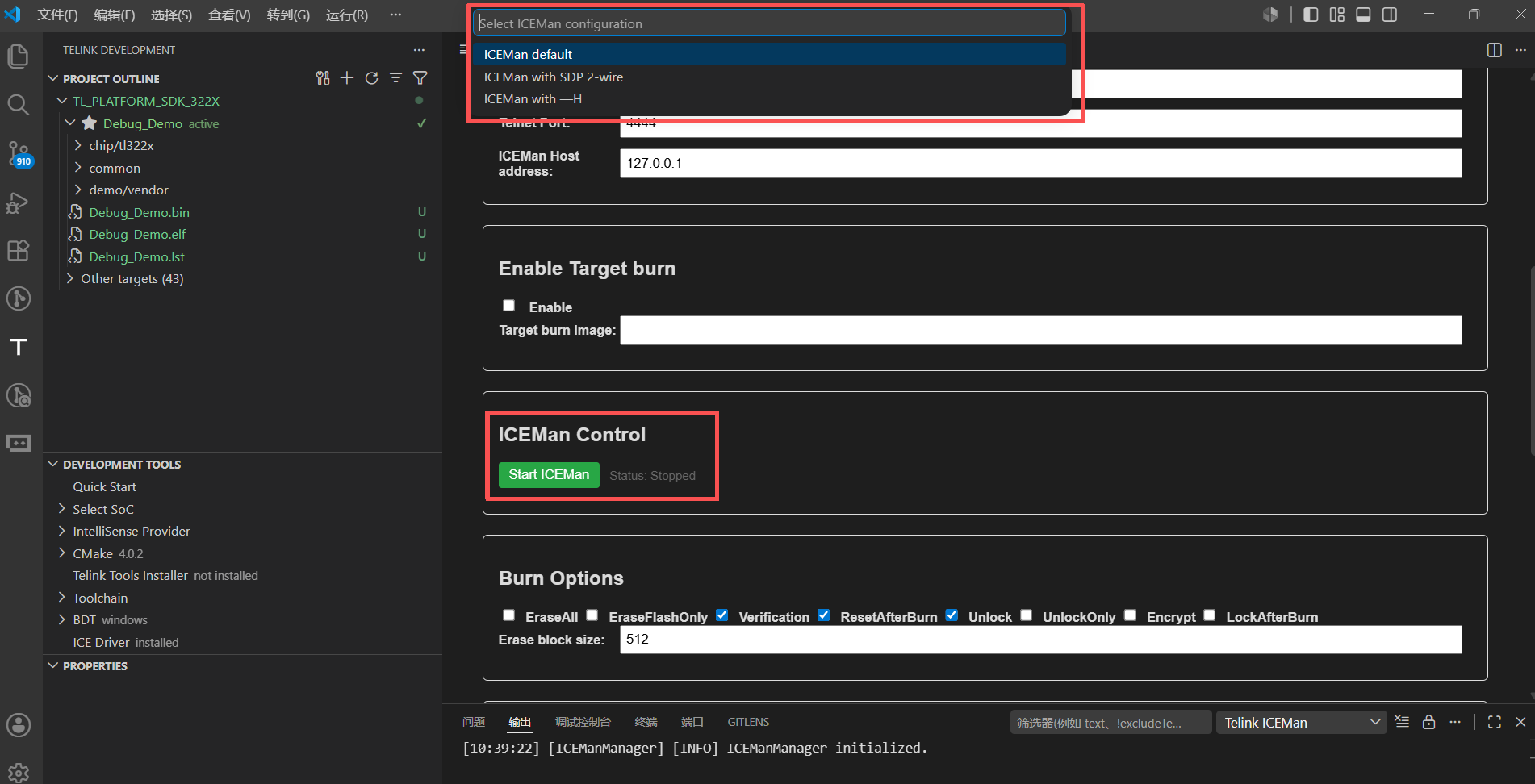Open the Debug_Demo.elf file

pyautogui.click(x=137, y=234)
